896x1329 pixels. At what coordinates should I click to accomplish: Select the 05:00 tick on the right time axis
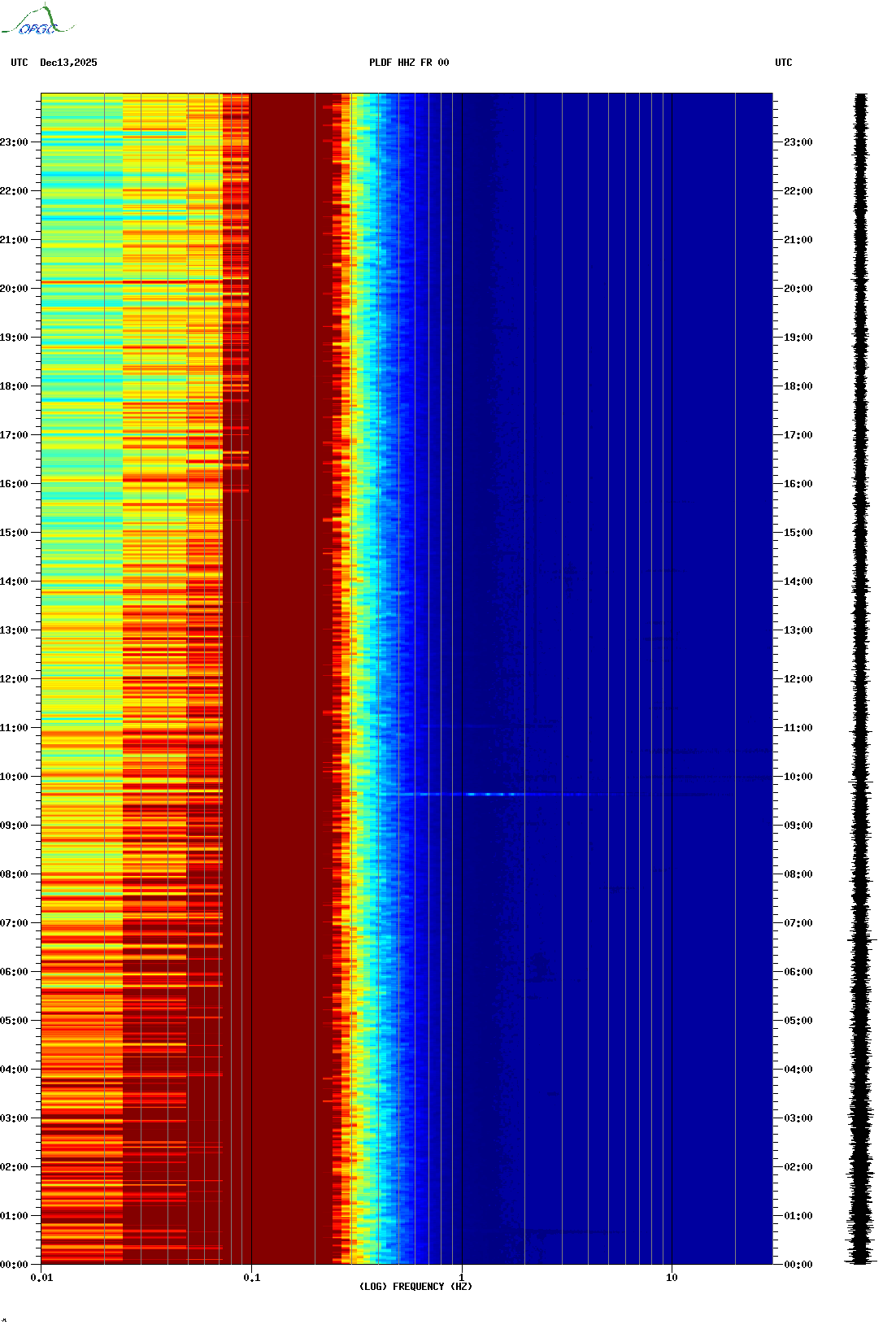797,1021
